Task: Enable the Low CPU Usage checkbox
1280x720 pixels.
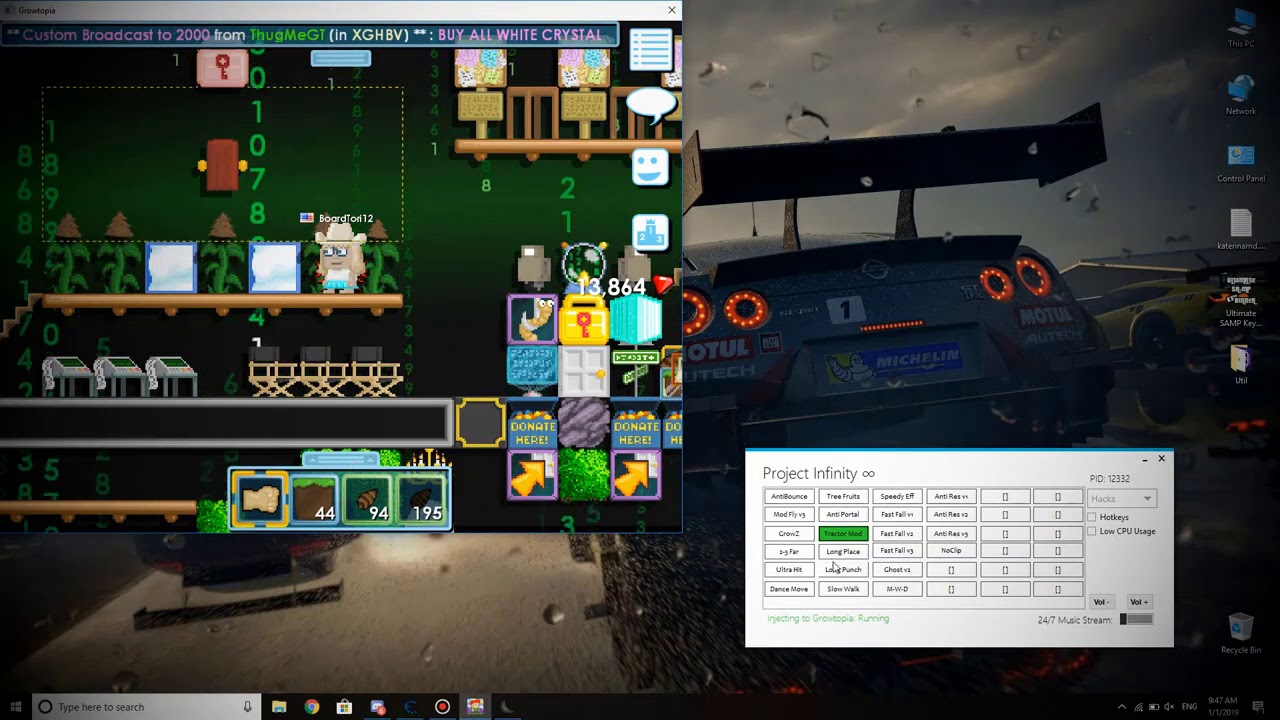Action: tap(1092, 531)
